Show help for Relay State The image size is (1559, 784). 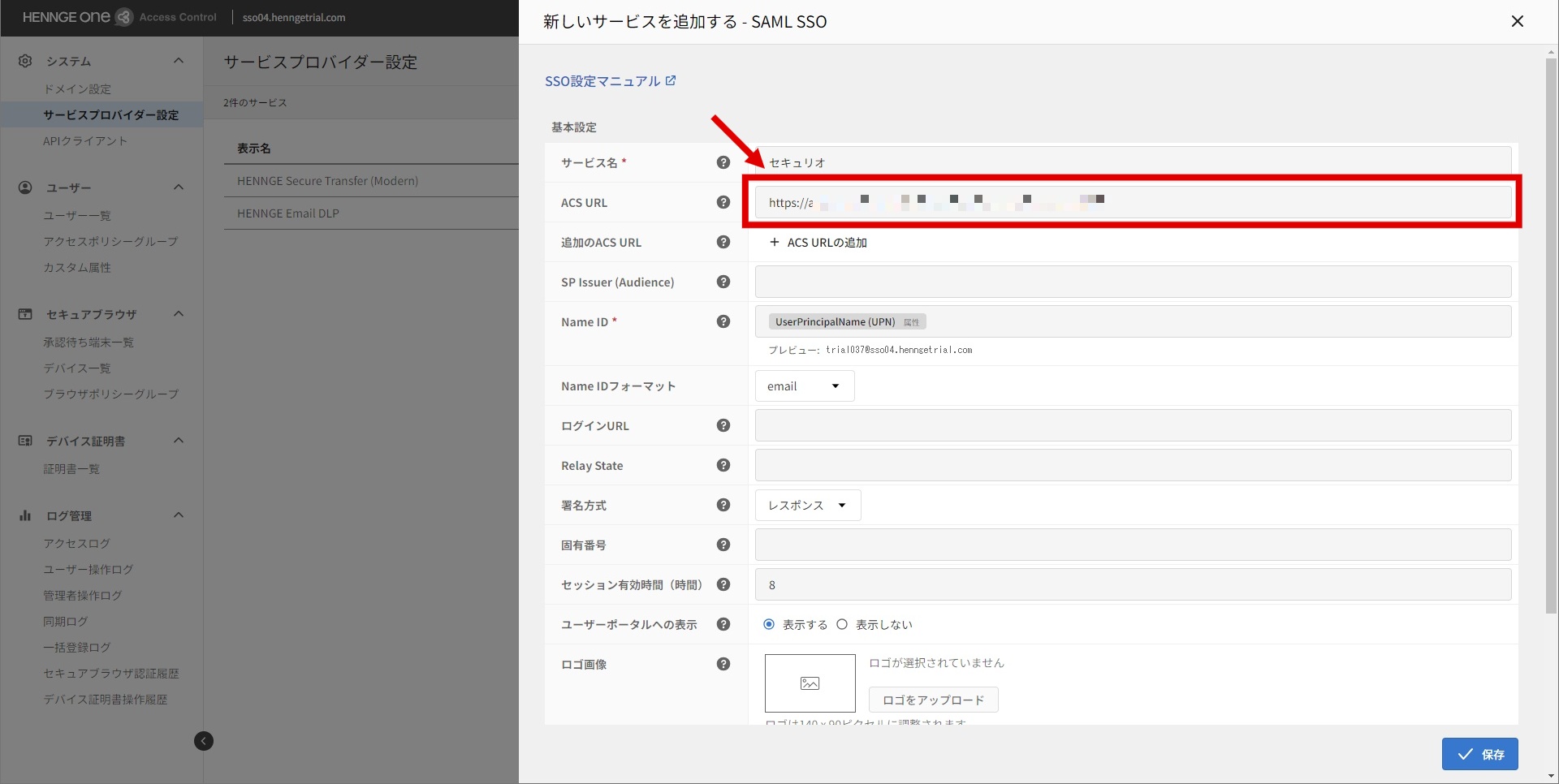[723, 465]
